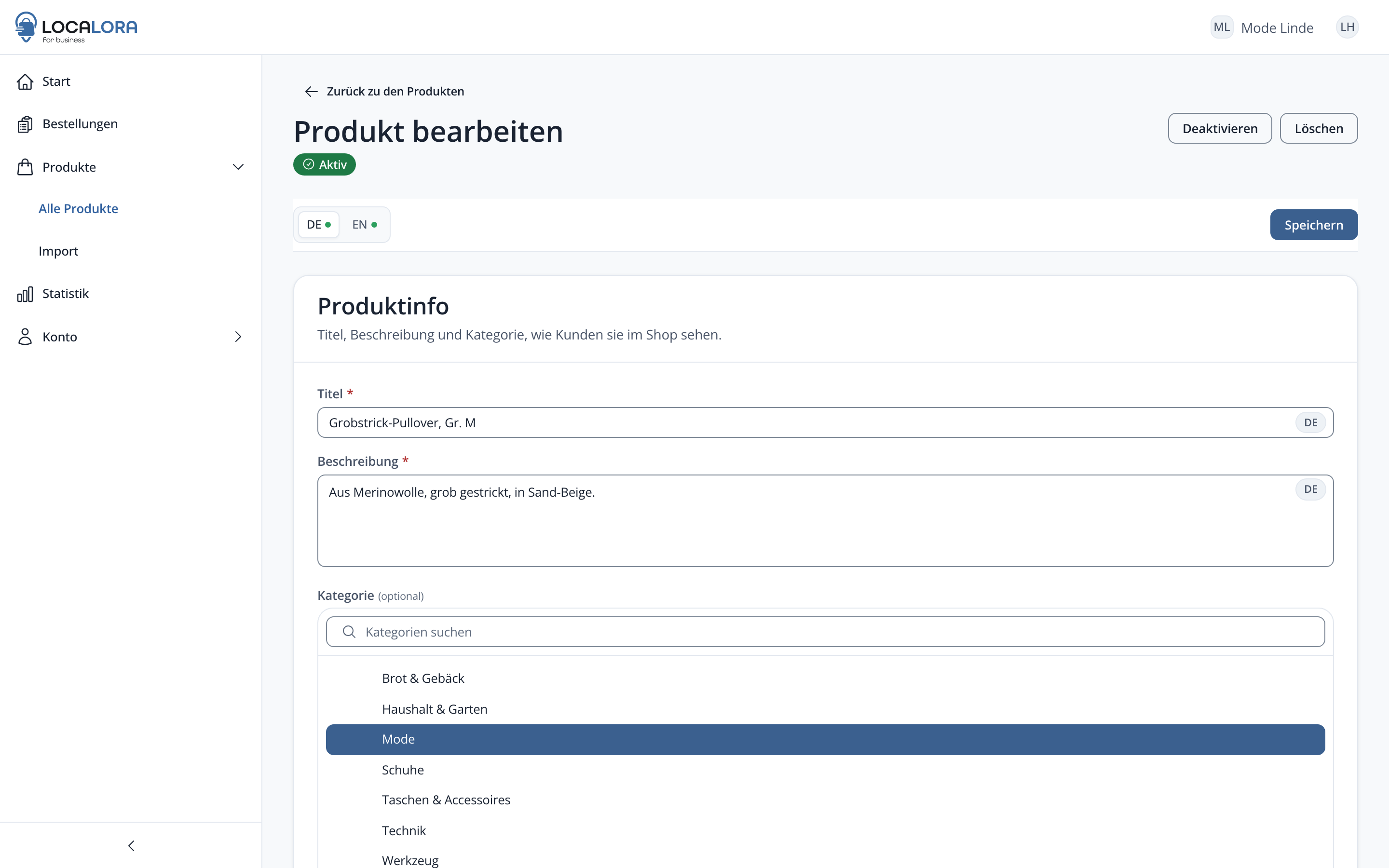Follow the Zurück zu den Produkten link

pos(395,91)
